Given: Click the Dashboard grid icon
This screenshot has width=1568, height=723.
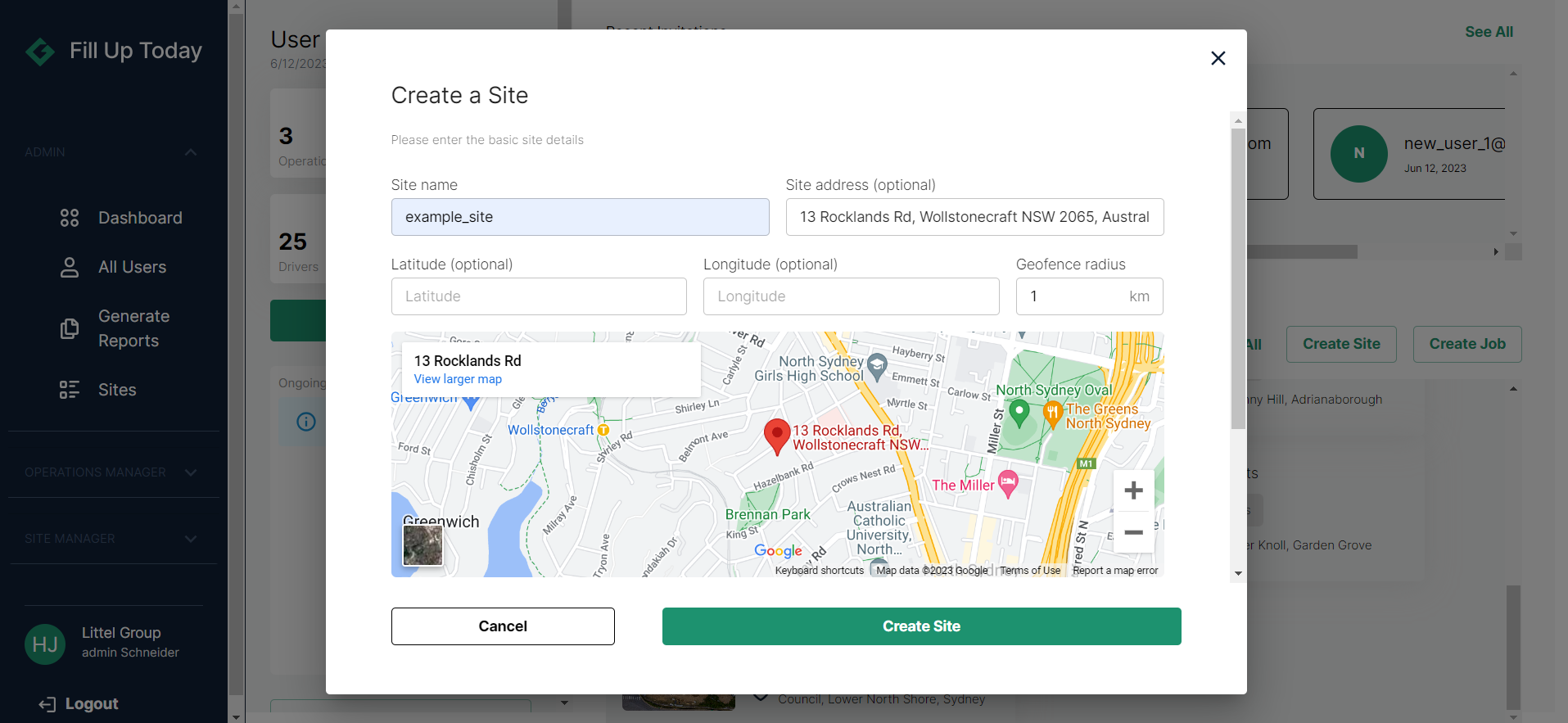Looking at the screenshot, I should click(x=70, y=218).
